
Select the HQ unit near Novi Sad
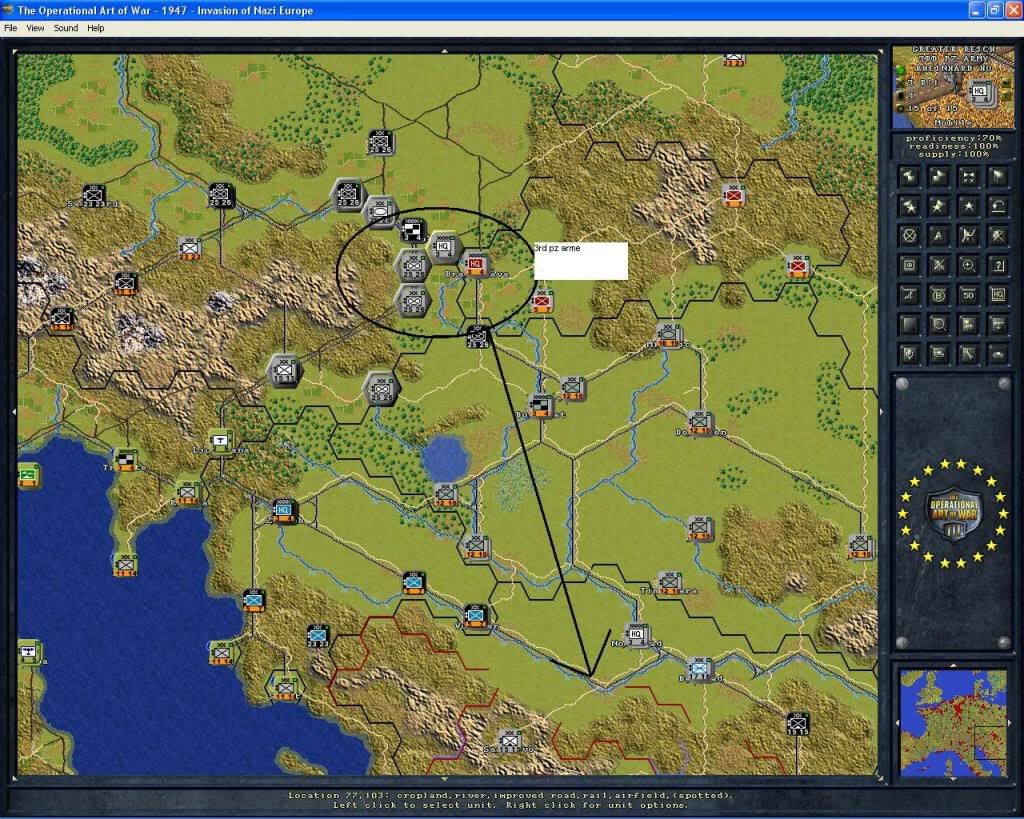[x=636, y=634]
